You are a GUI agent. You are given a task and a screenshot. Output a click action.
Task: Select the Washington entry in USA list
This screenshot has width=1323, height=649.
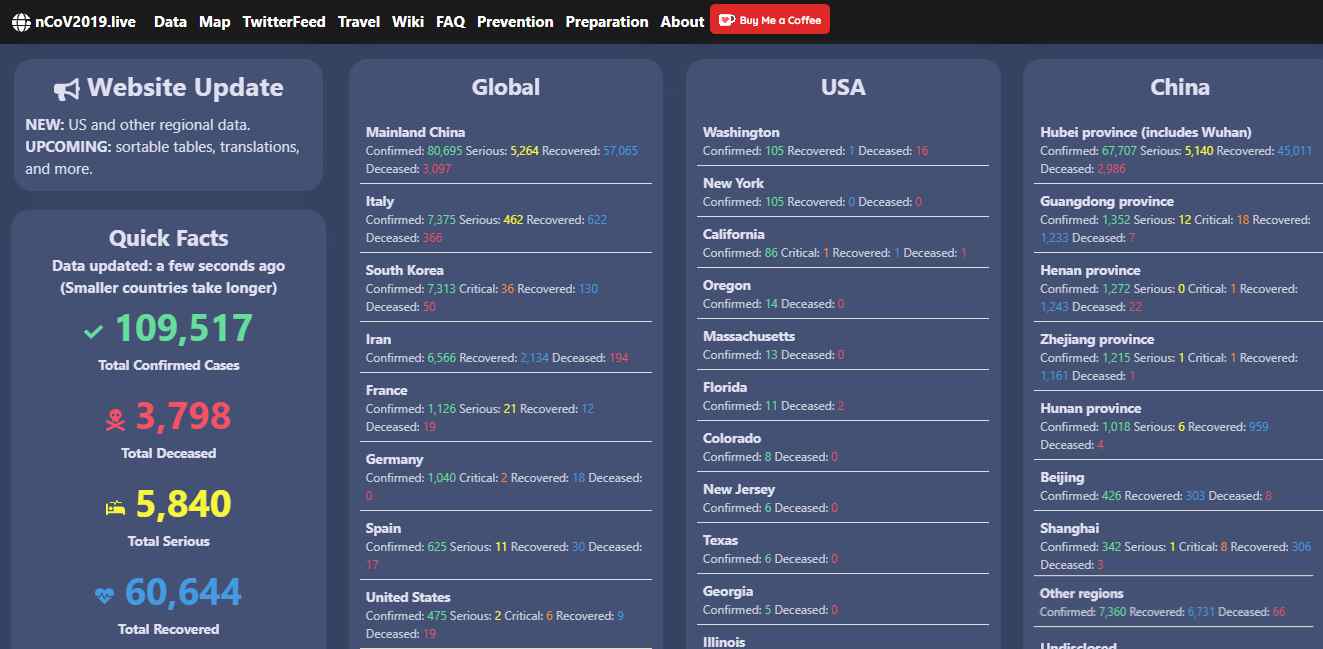741,132
